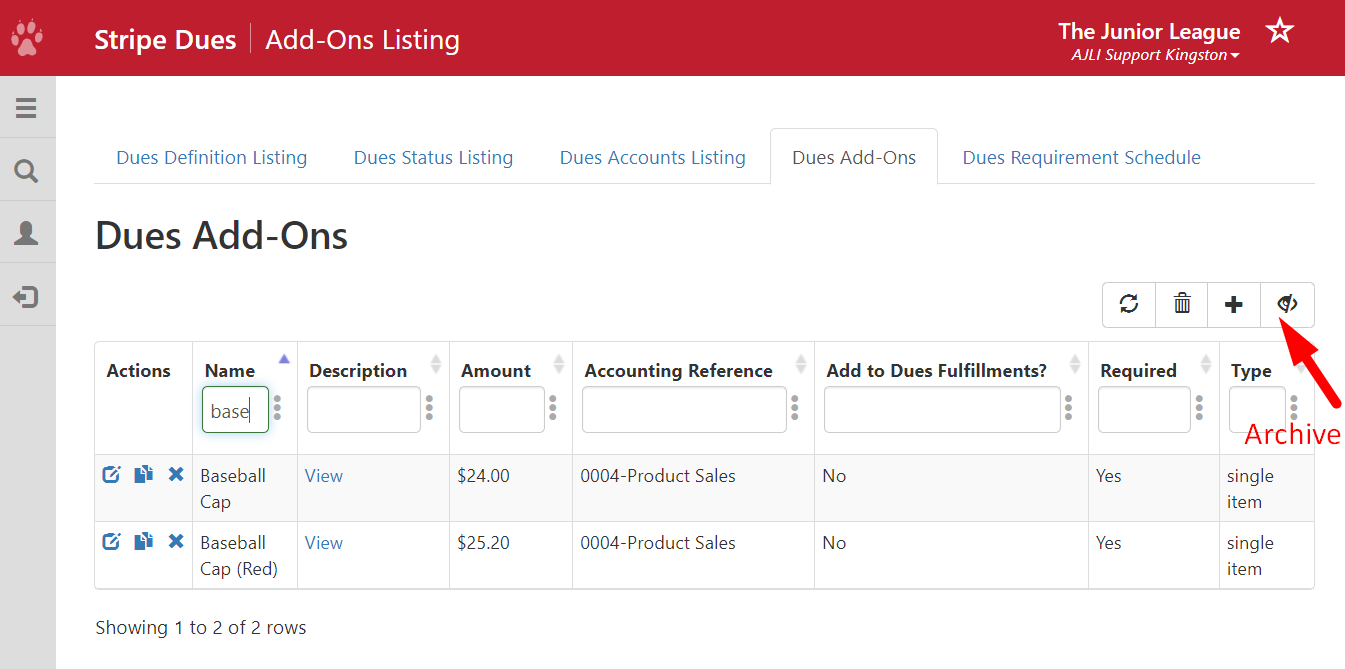This screenshot has height=669, width=1345.
Task: Open Amount filter options menu
Action: tap(553, 408)
